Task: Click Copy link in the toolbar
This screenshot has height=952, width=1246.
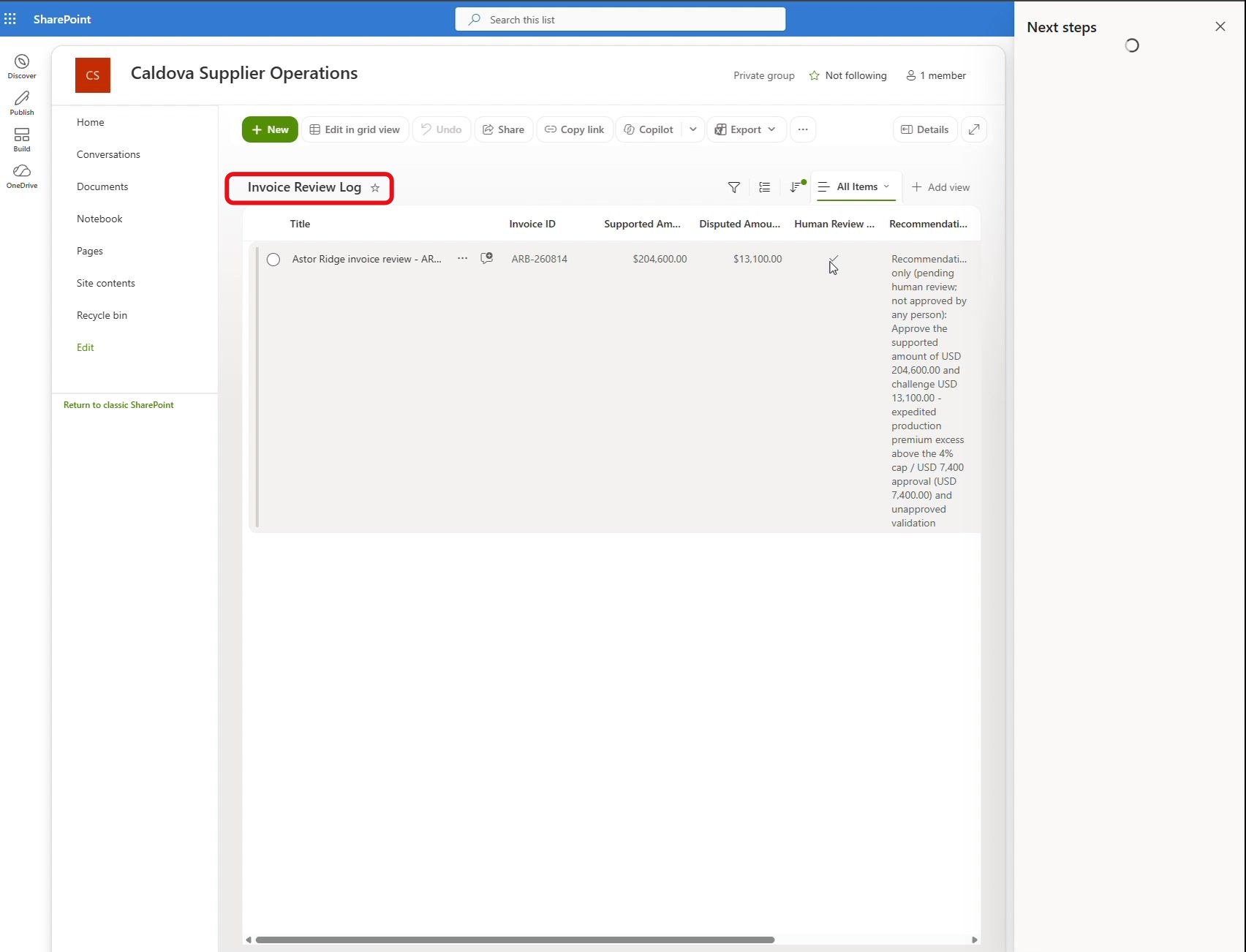Action: tap(575, 129)
